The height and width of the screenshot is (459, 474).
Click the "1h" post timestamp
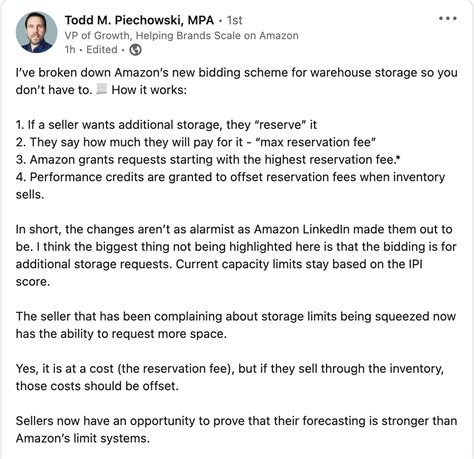pyautogui.click(x=70, y=50)
